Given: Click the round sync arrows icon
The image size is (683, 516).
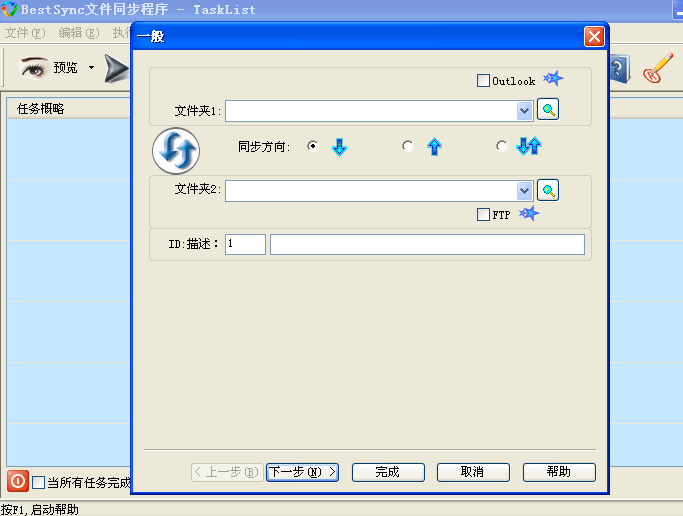Looking at the screenshot, I should pyautogui.click(x=176, y=151).
